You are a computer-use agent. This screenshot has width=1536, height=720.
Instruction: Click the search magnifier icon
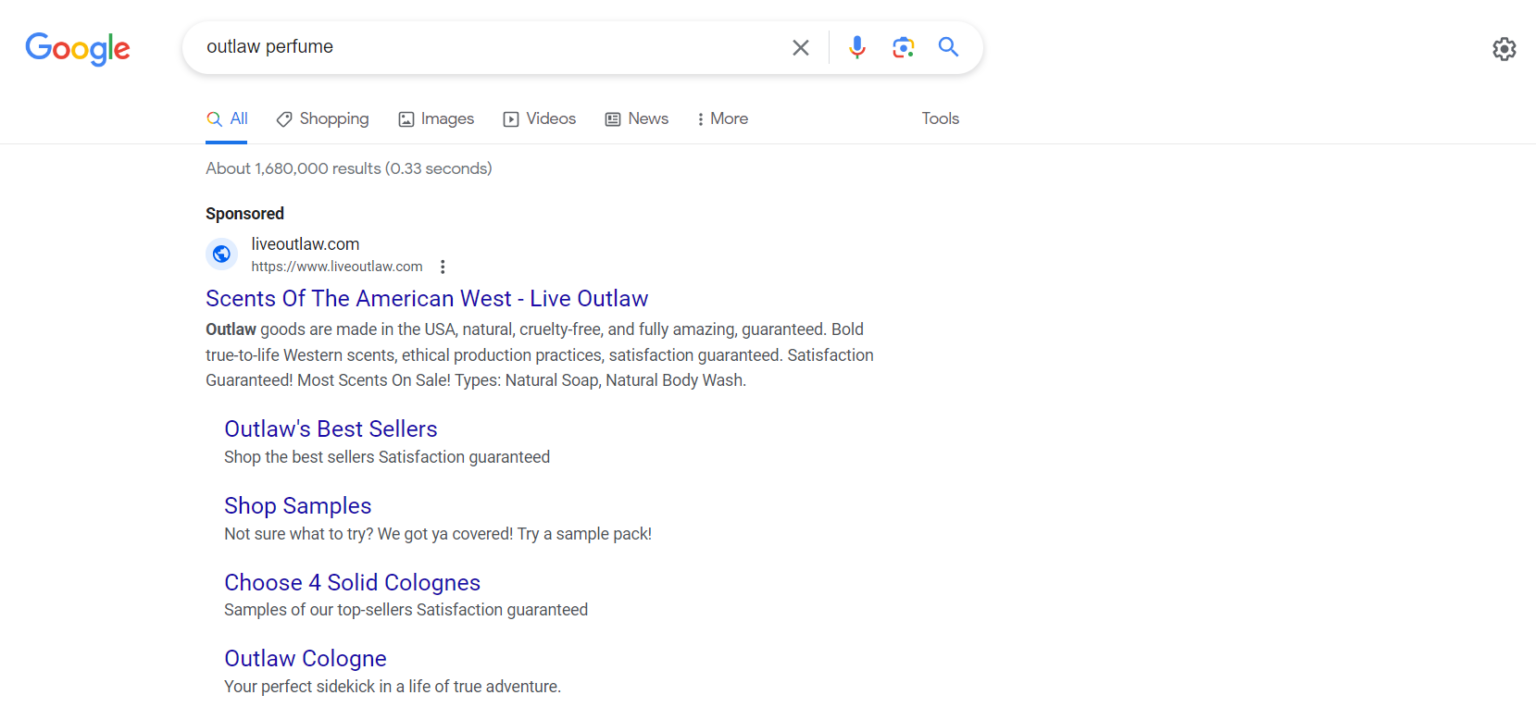pos(948,47)
